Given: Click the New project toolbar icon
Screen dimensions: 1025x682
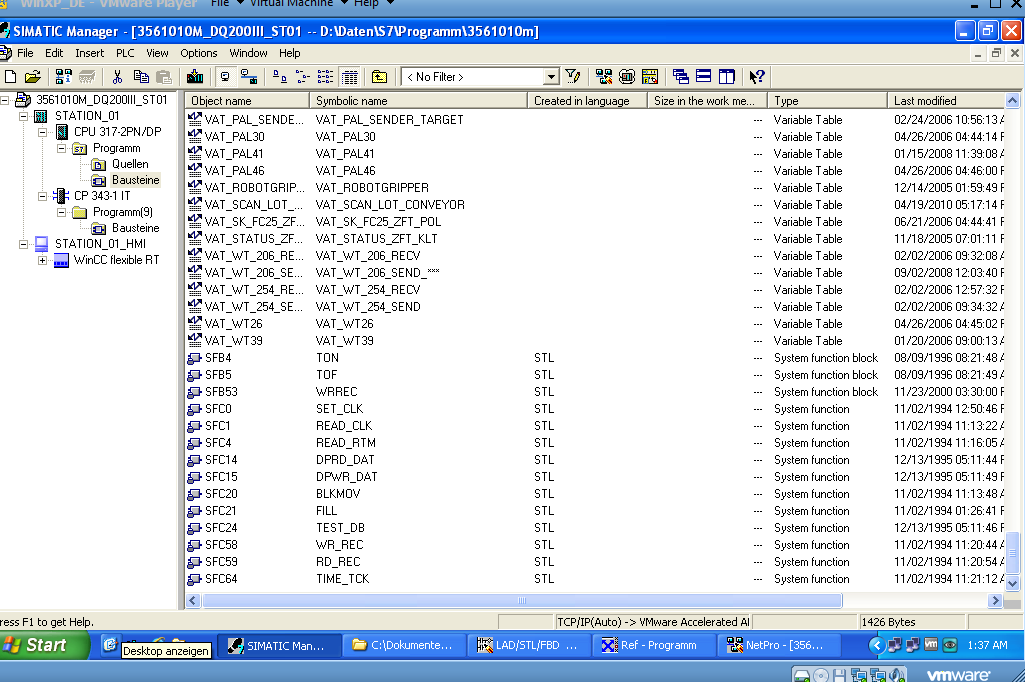Looking at the screenshot, I should (x=10, y=77).
